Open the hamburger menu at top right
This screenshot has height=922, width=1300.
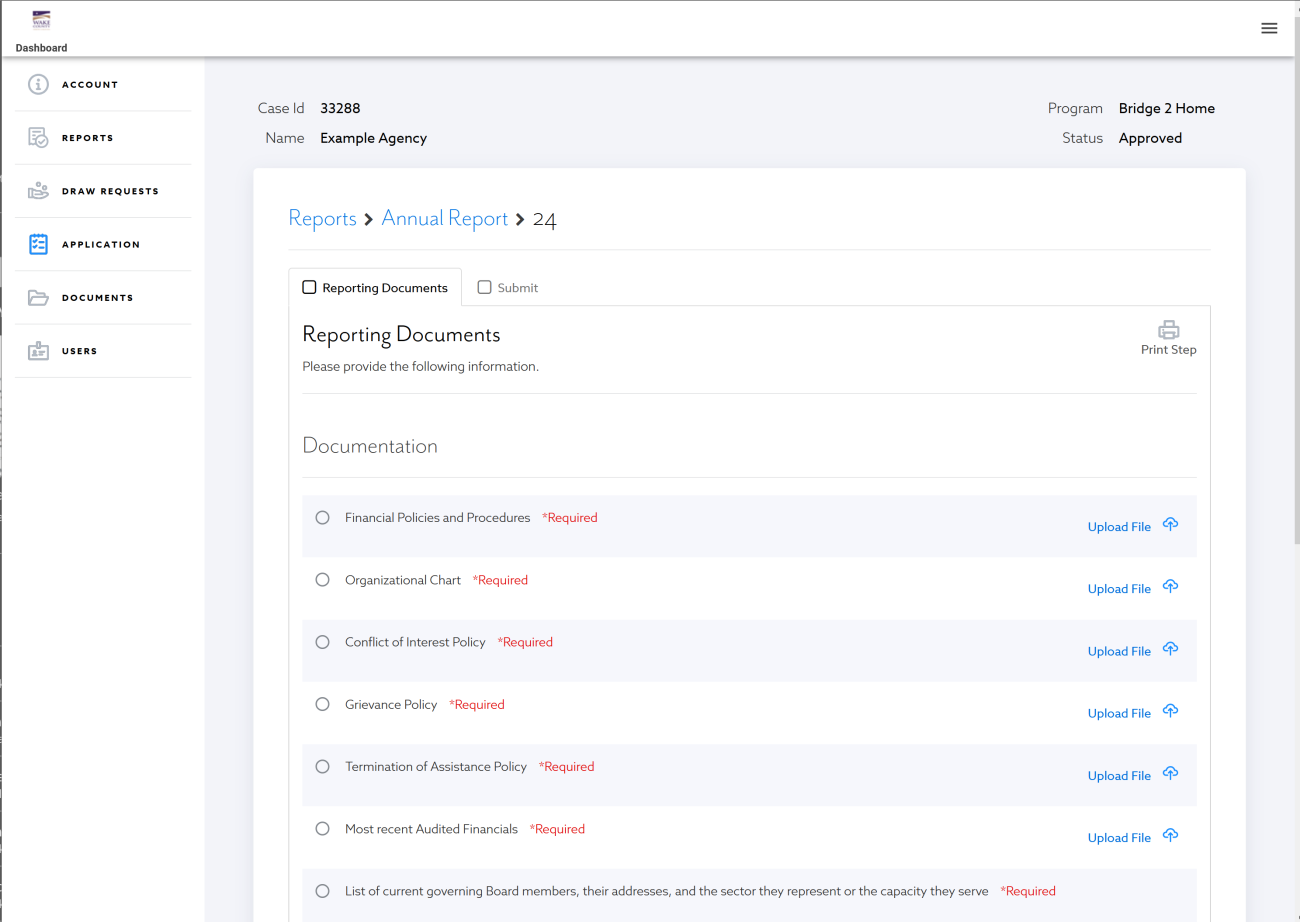[1269, 28]
